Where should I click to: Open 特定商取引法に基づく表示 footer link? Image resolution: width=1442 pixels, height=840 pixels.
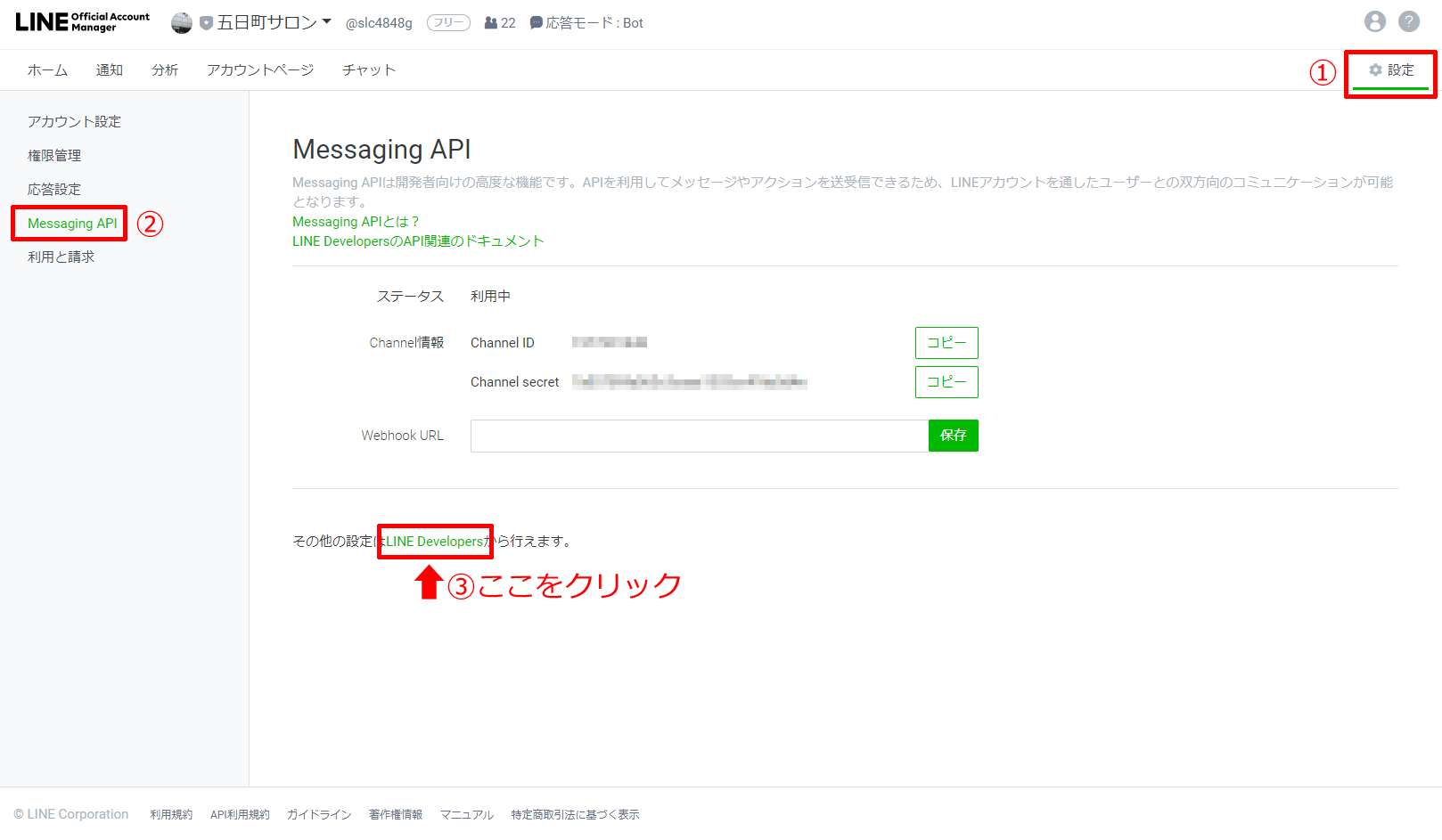tap(575, 815)
